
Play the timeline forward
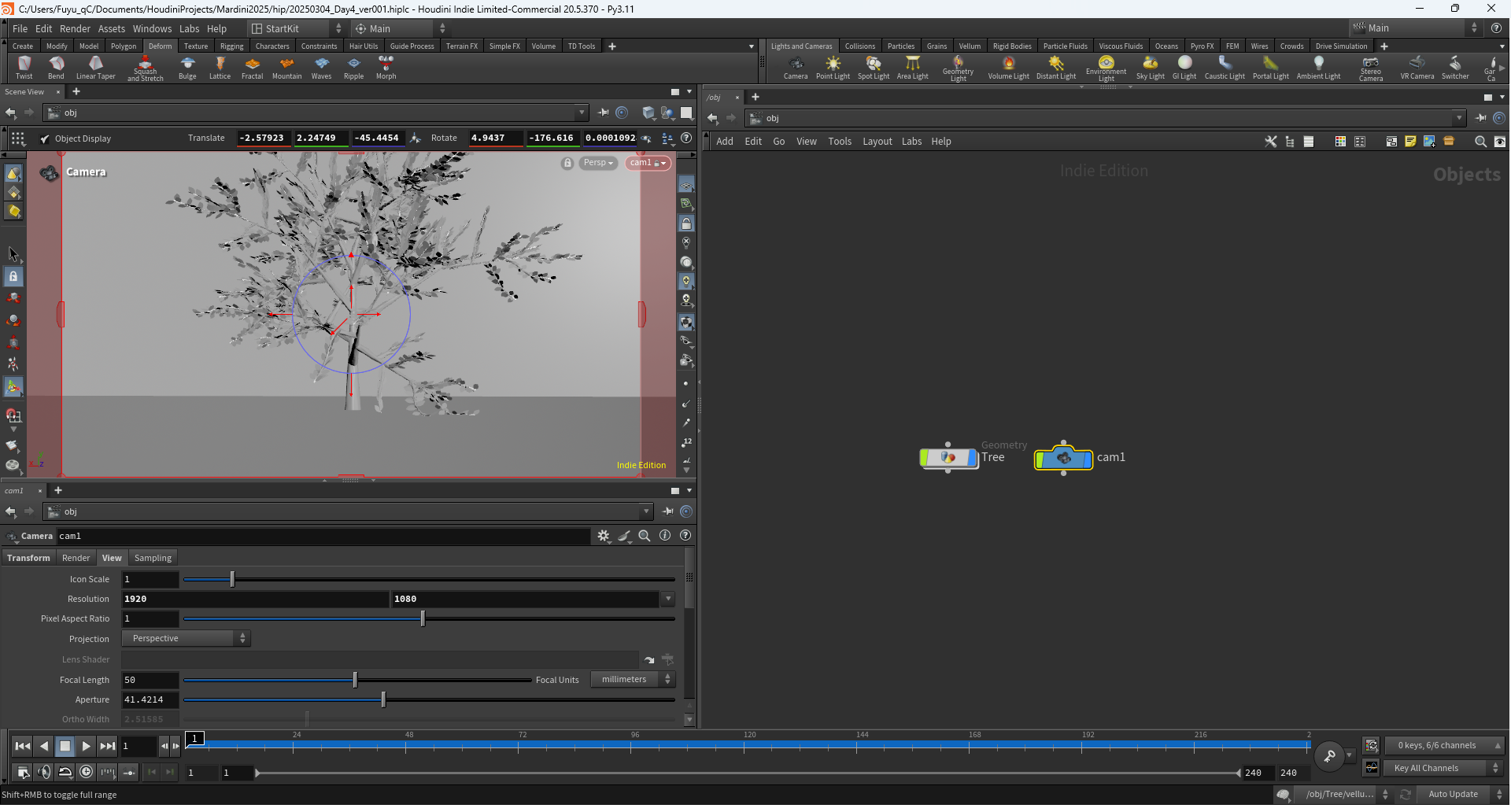tap(87, 746)
